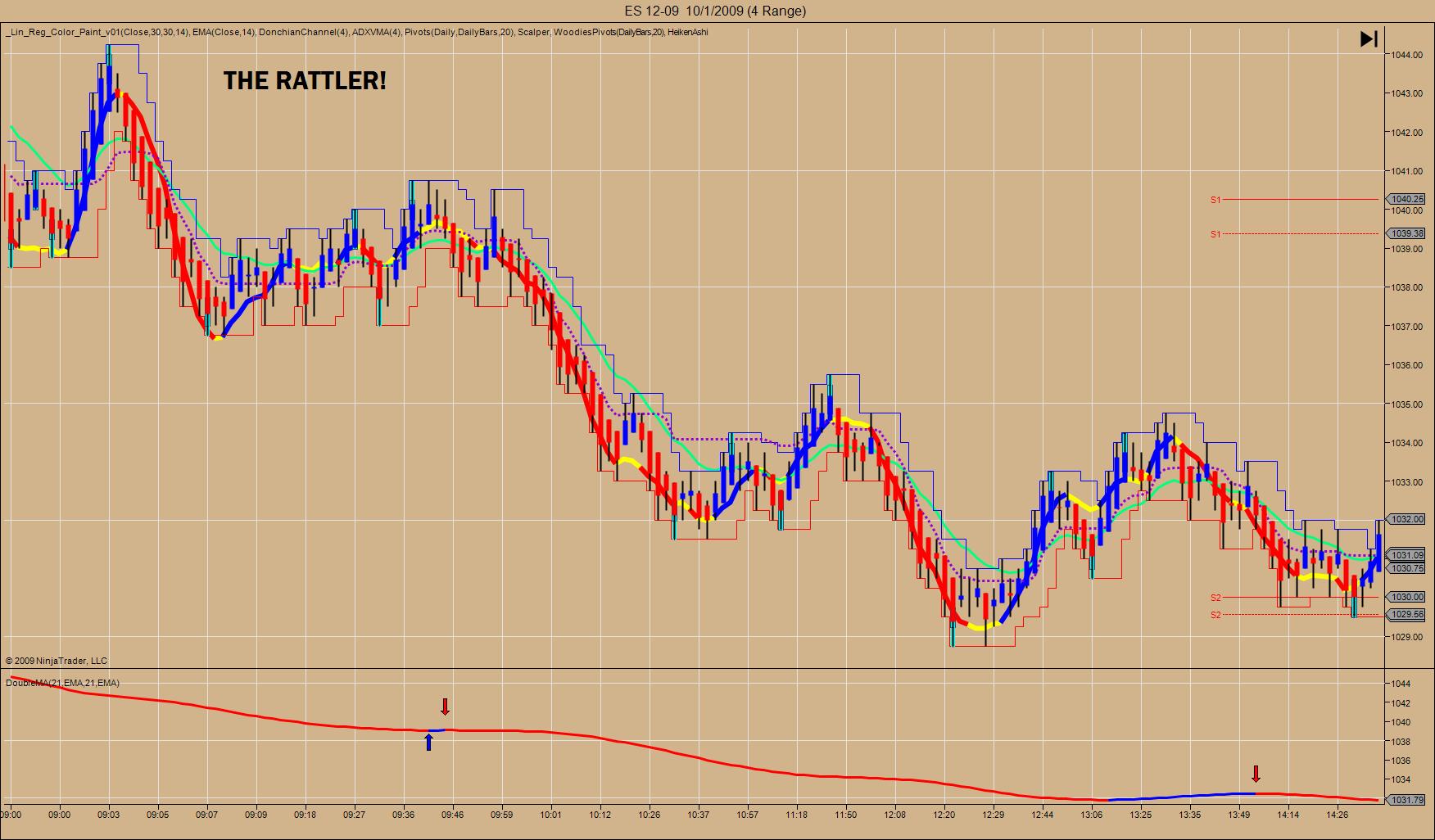Click the red down arrow near 13:49 in the DoubleMA panel
This screenshot has height=840, width=1435.
click(1256, 774)
